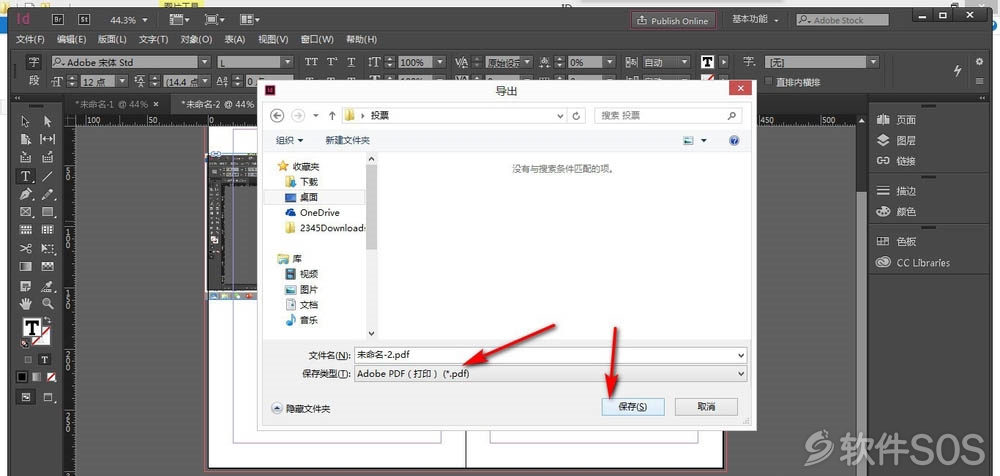Select the Note tool
1000x476 pixels.
pyautogui.click(x=26, y=285)
